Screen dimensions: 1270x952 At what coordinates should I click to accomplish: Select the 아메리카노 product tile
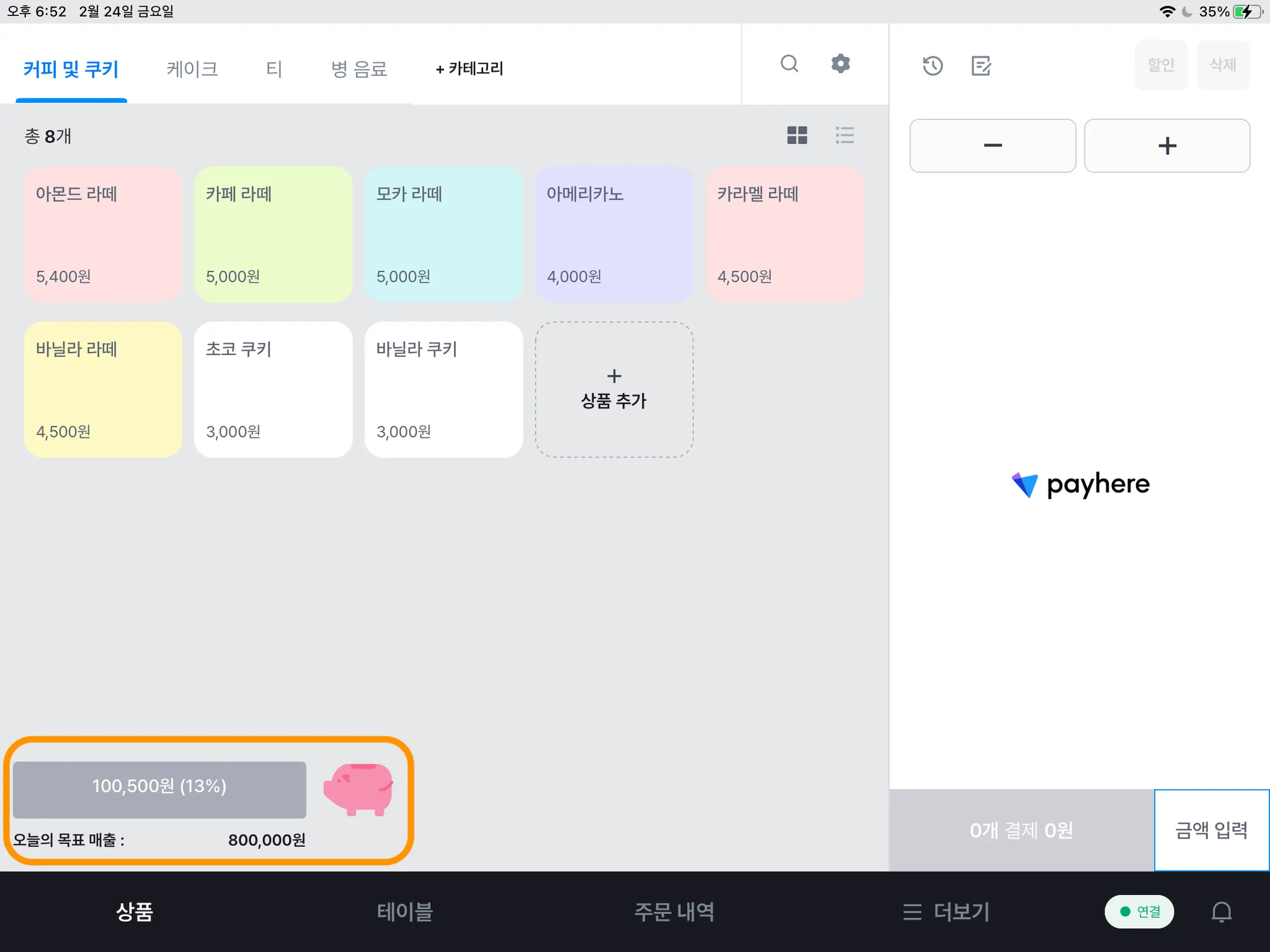coord(614,234)
